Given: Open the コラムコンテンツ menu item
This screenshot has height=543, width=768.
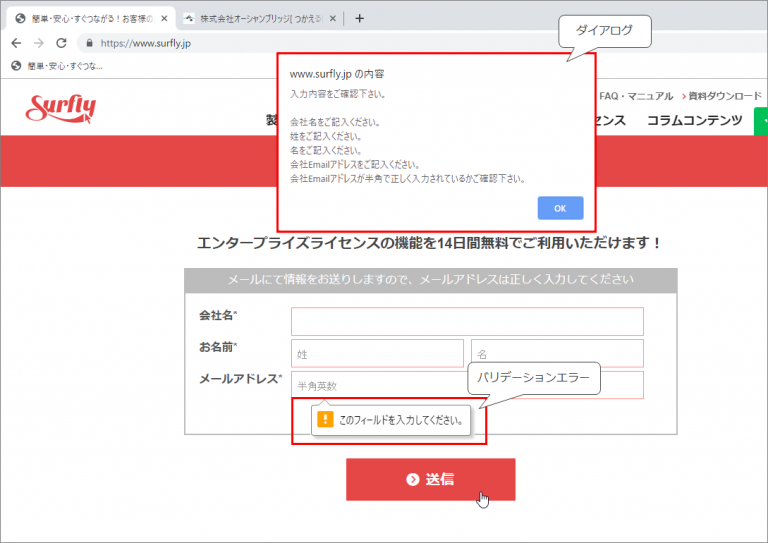Looking at the screenshot, I should 694,120.
